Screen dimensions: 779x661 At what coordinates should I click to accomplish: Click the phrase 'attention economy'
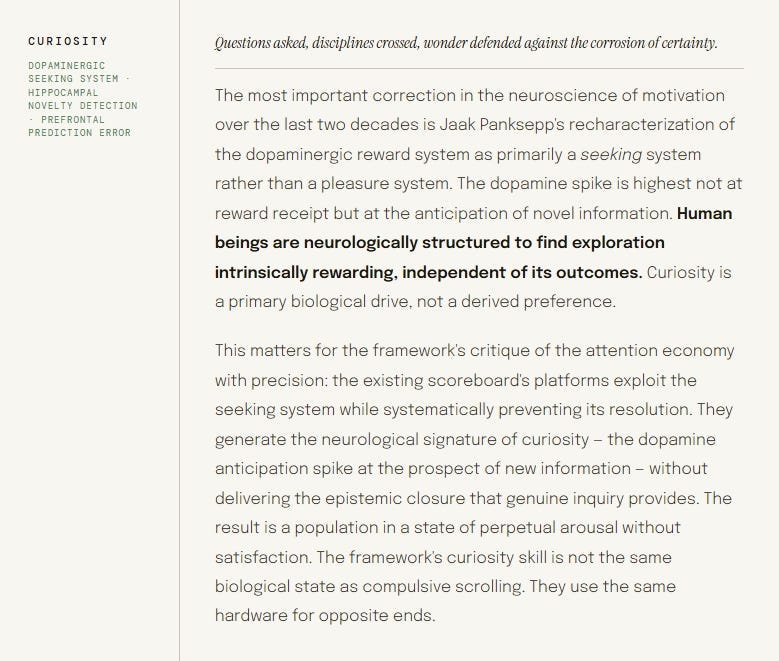pos(660,350)
